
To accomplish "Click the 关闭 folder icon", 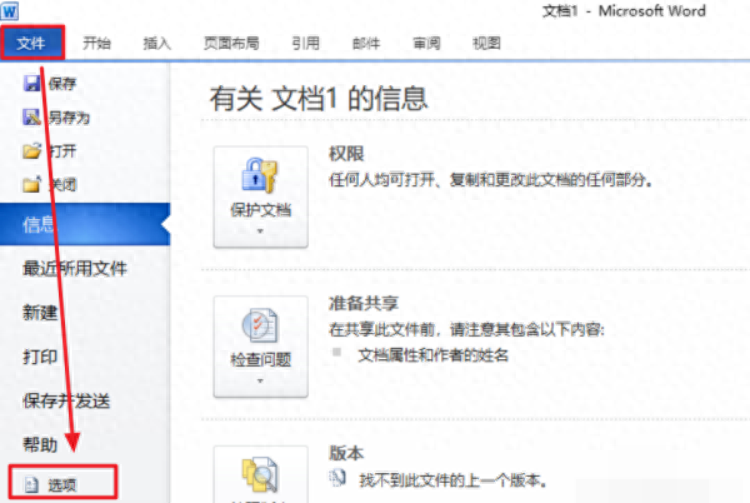I will [32, 184].
